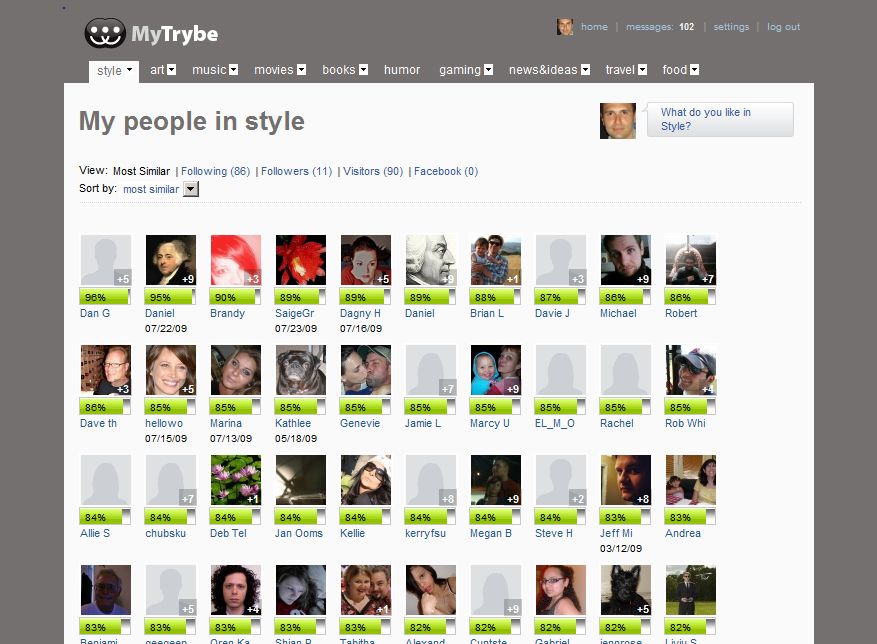The height and width of the screenshot is (644, 877).
Task: Open Megan B's dark photo
Action: click(x=496, y=480)
